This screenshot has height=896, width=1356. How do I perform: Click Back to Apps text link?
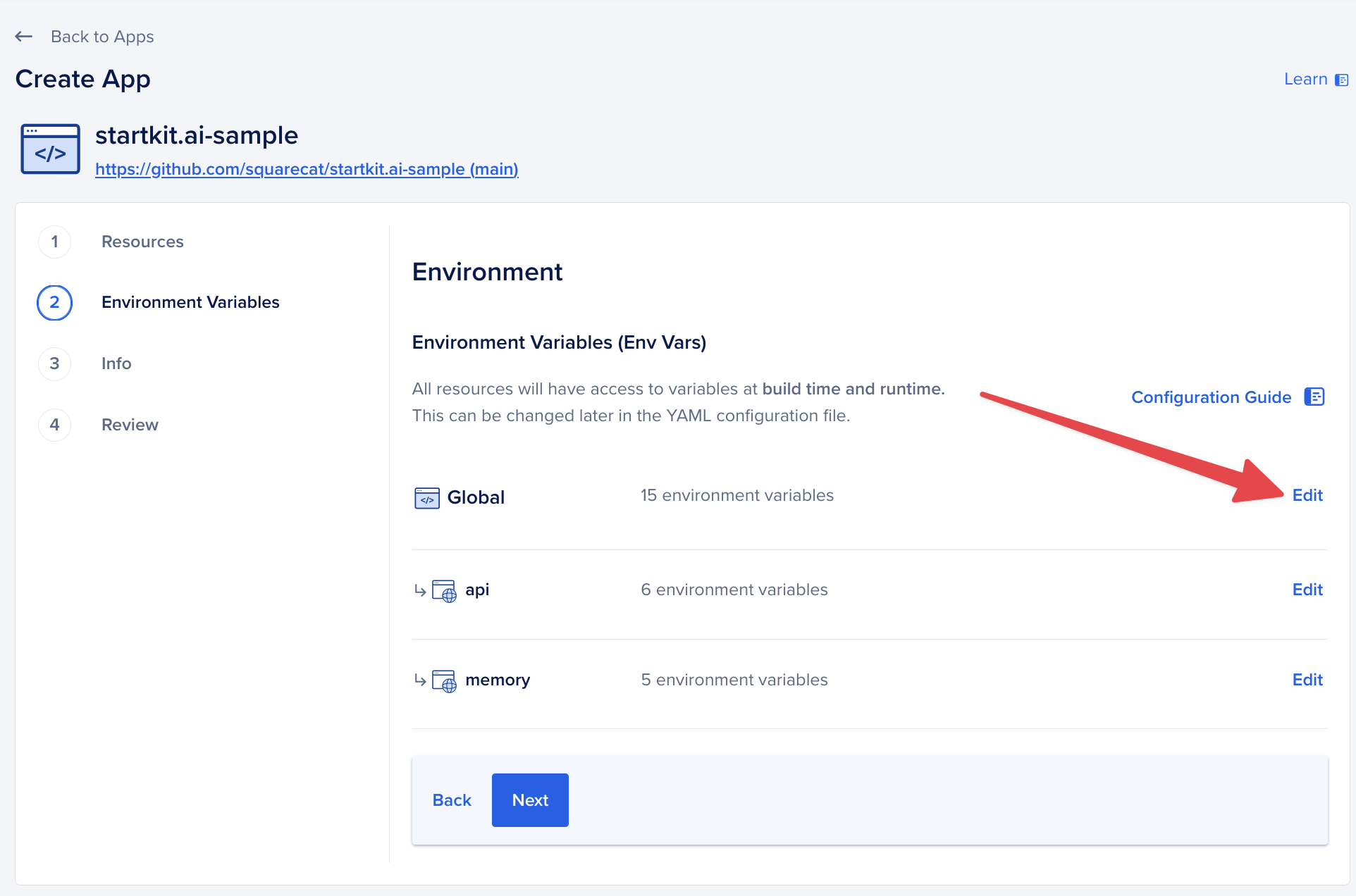[101, 36]
